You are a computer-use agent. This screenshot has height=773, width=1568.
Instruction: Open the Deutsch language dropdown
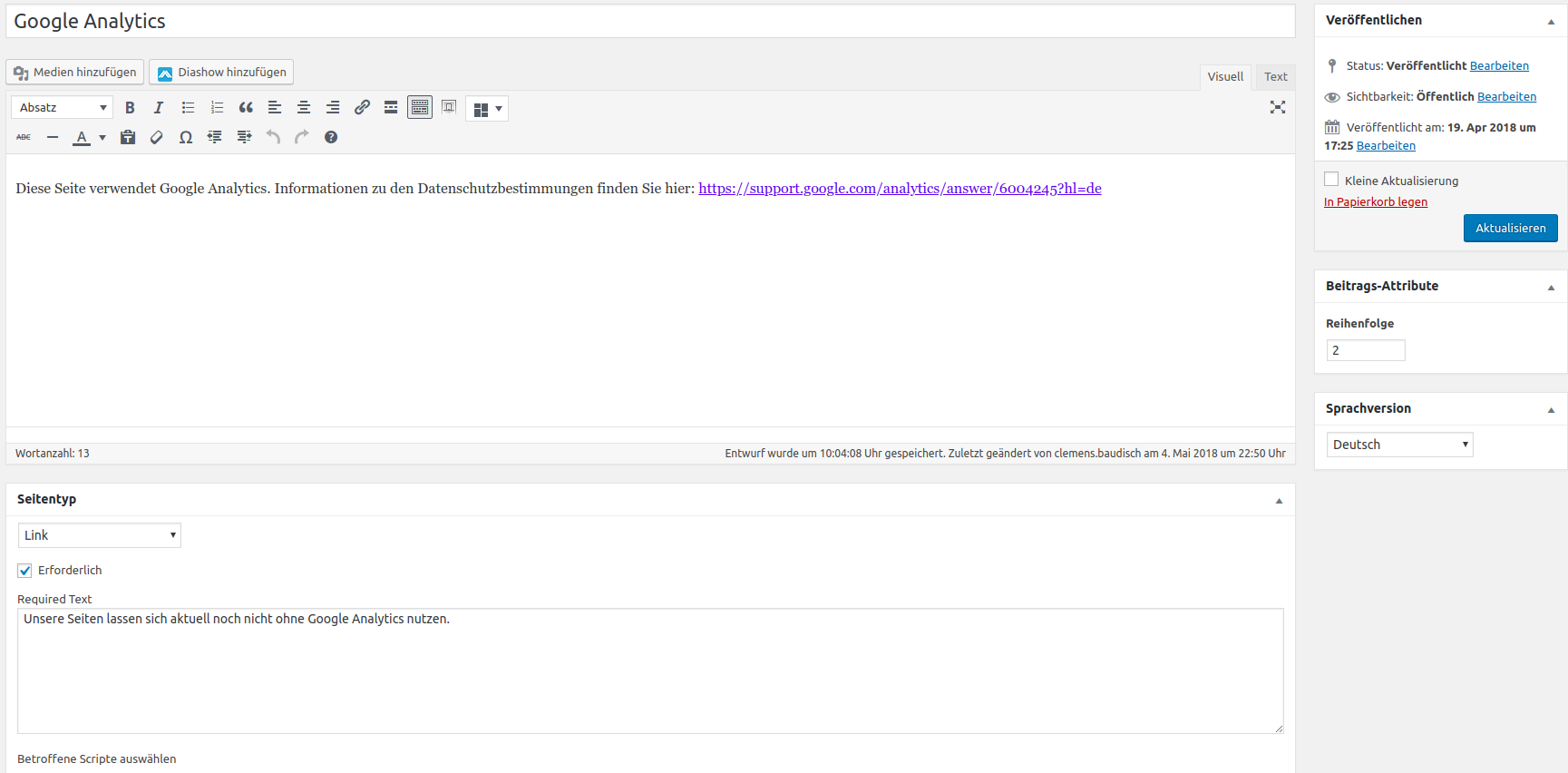(x=1400, y=445)
